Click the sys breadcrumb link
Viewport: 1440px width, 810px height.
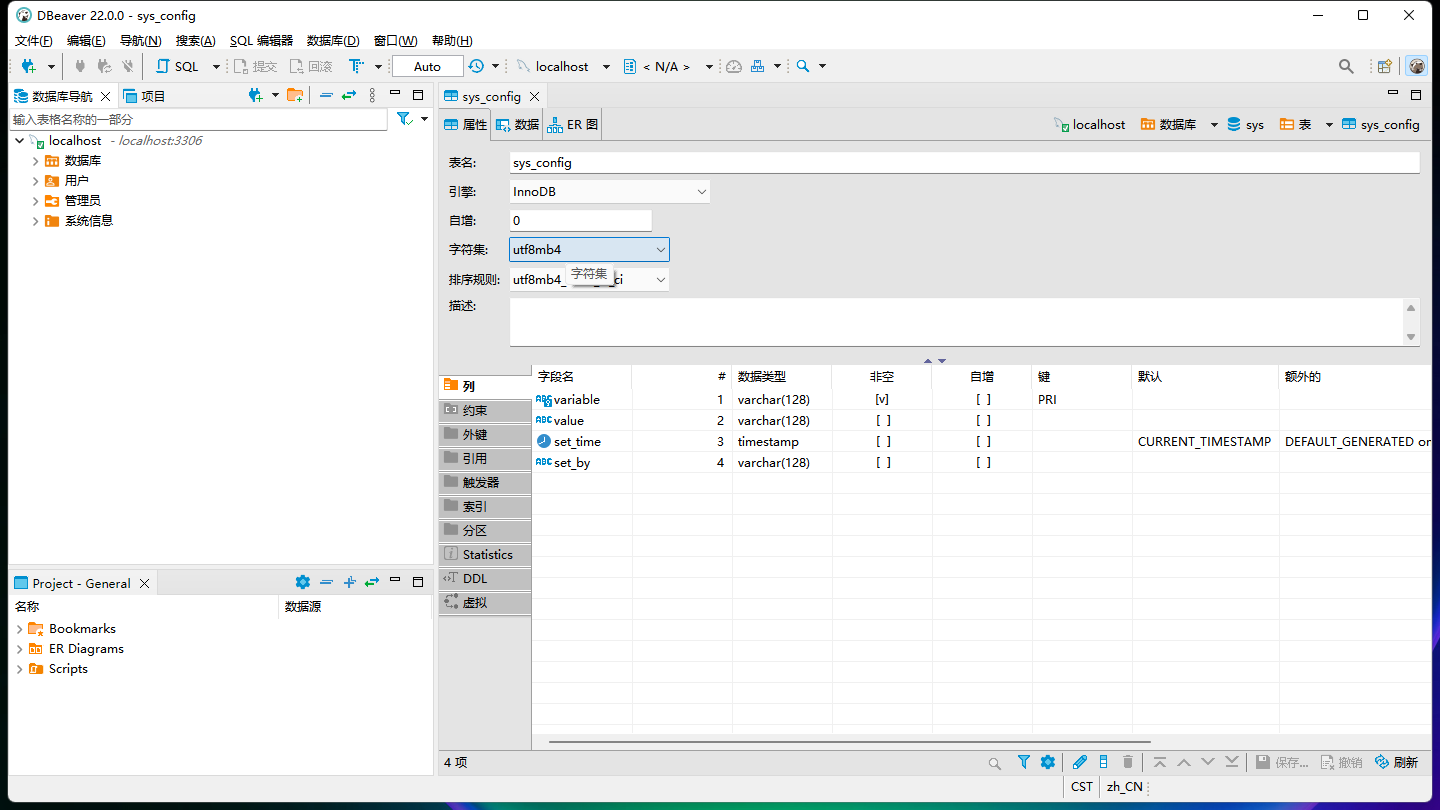[1245, 125]
